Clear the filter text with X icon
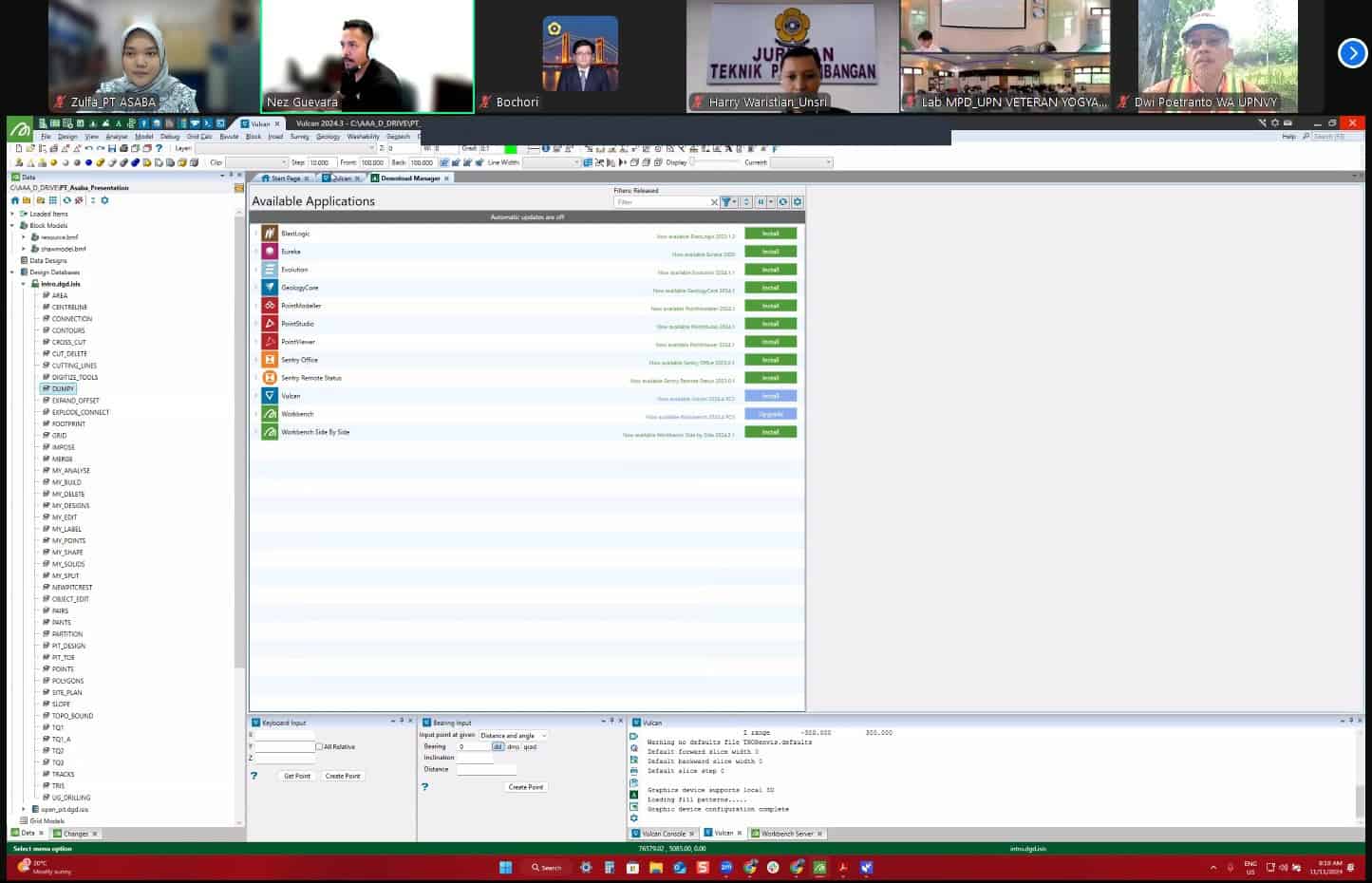This screenshot has height=883, width=1372. tap(714, 202)
